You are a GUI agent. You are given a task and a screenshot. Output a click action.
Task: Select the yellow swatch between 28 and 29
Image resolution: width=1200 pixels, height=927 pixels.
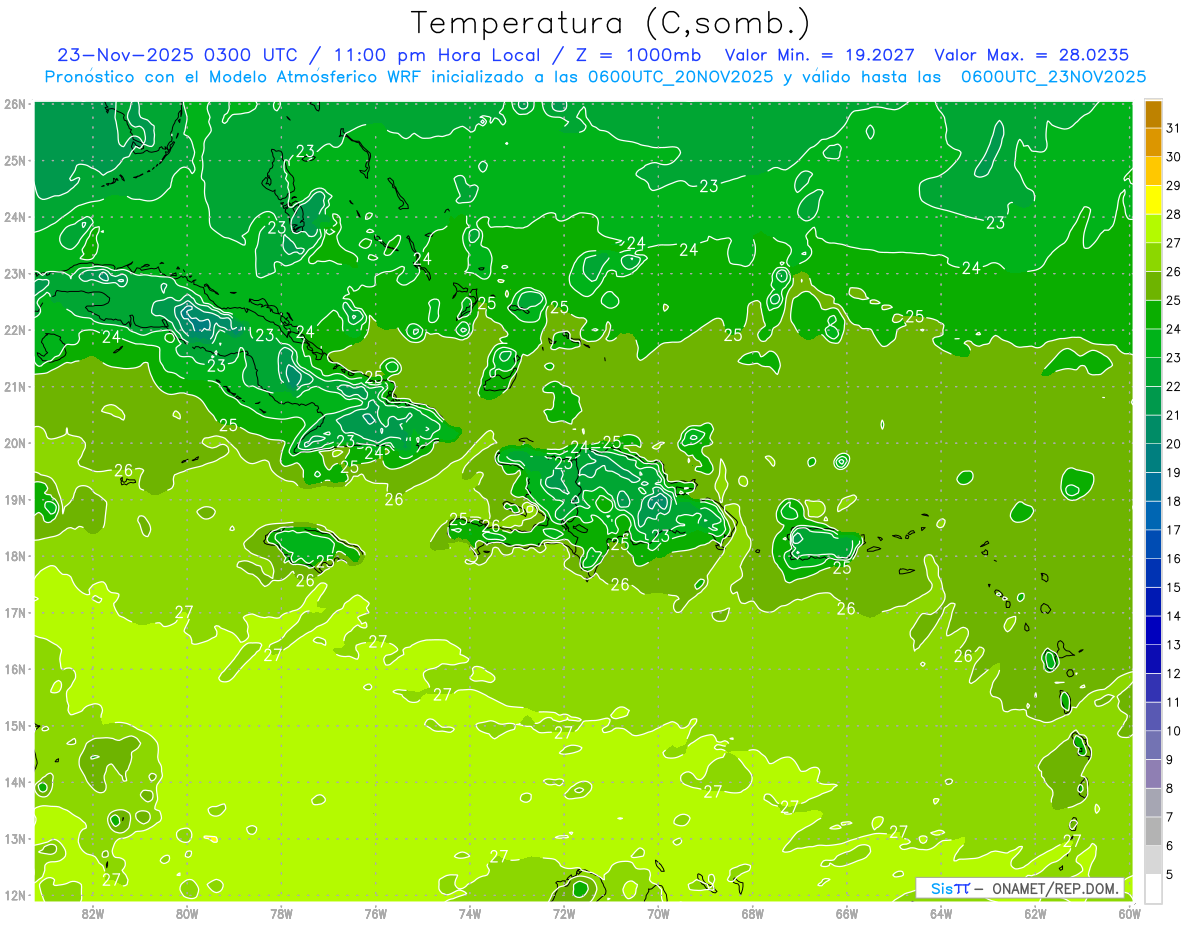click(x=1153, y=200)
